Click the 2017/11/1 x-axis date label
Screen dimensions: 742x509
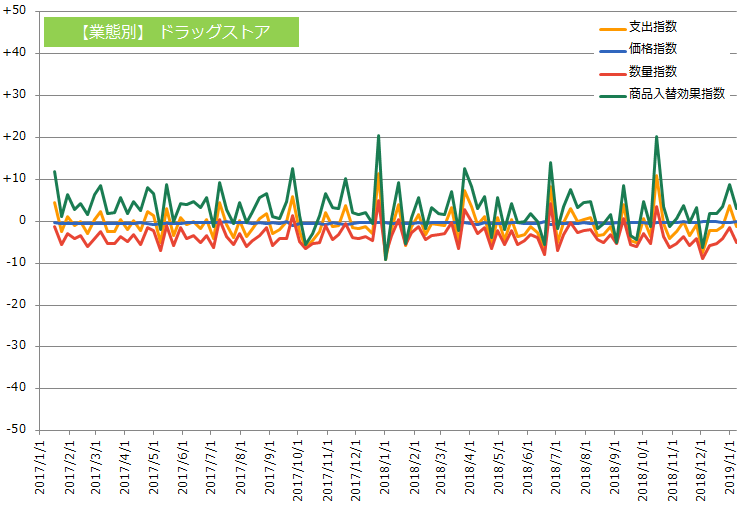pyautogui.click(x=328, y=471)
